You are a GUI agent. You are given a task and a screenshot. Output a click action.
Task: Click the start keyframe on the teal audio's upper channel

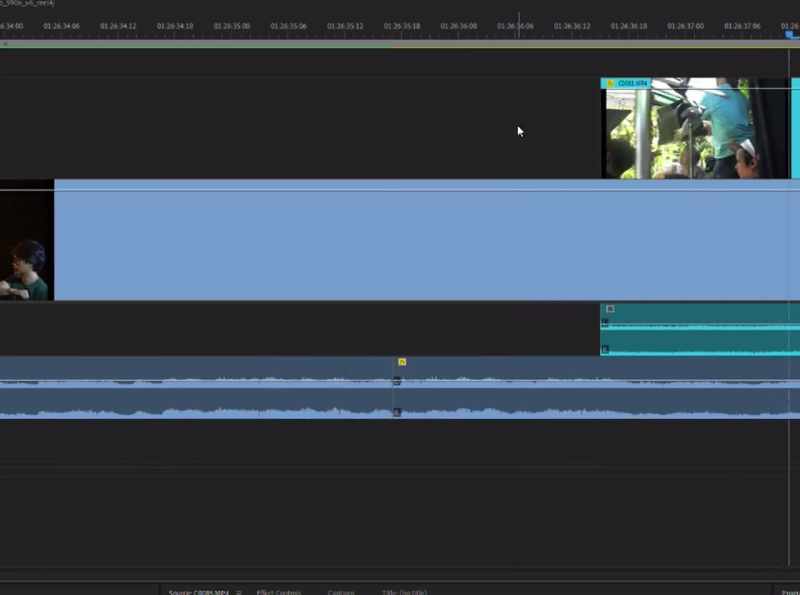pyautogui.click(x=605, y=323)
